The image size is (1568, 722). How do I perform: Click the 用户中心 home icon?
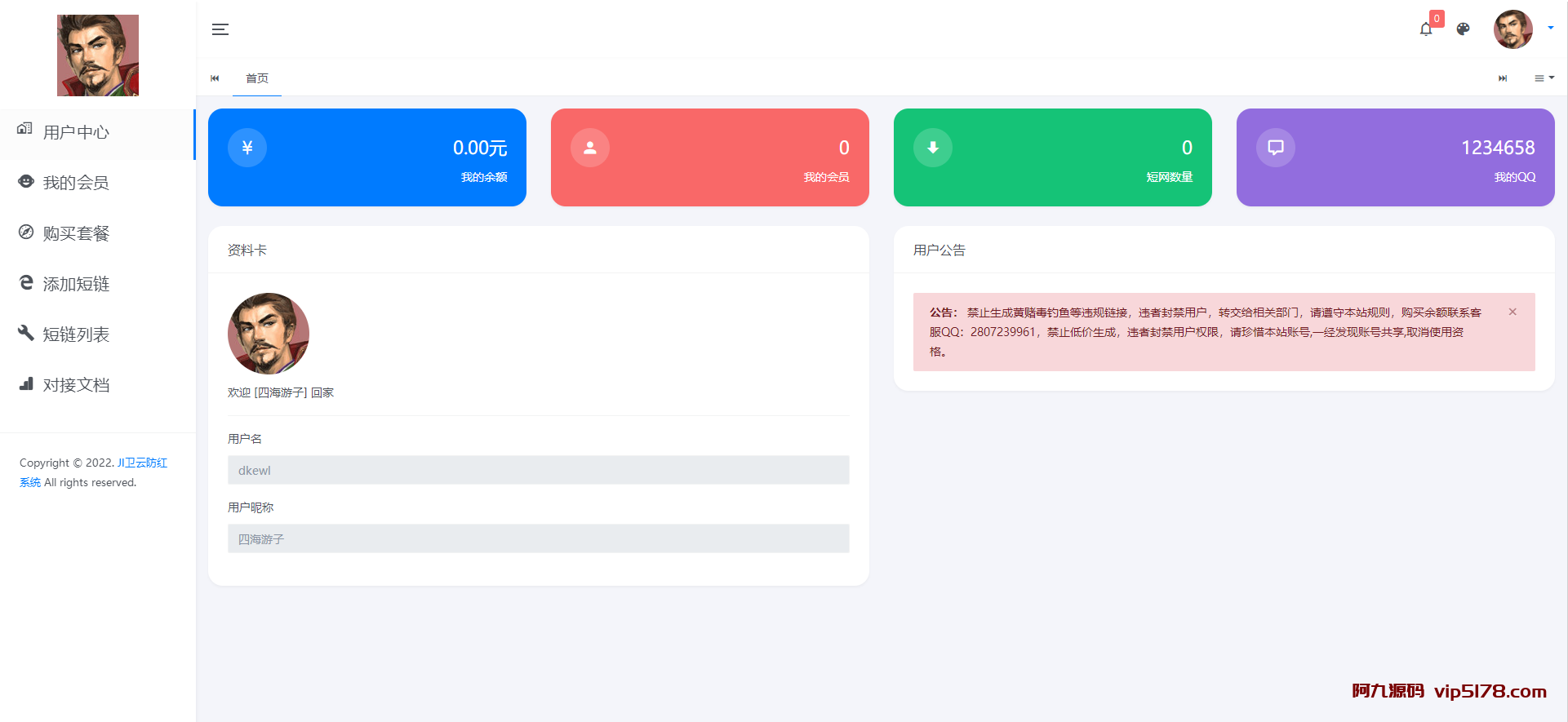click(25, 129)
